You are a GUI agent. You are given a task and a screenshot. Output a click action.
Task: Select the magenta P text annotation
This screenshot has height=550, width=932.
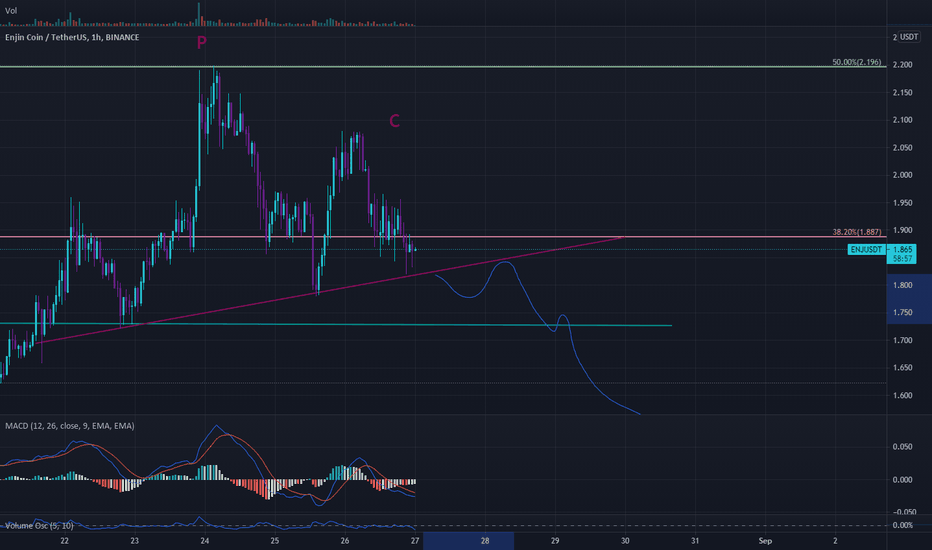click(201, 42)
